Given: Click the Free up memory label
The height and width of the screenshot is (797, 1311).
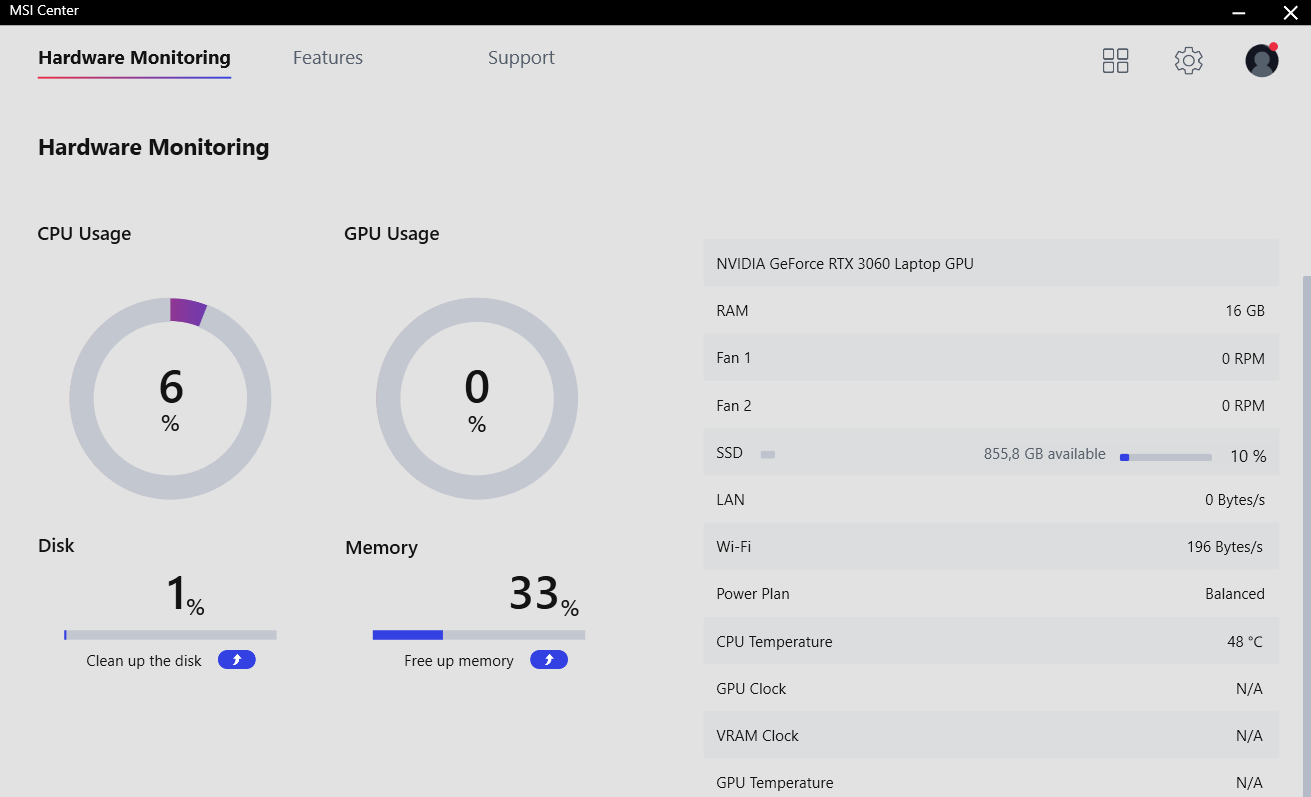Looking at the screenshot, I should 459,661.
